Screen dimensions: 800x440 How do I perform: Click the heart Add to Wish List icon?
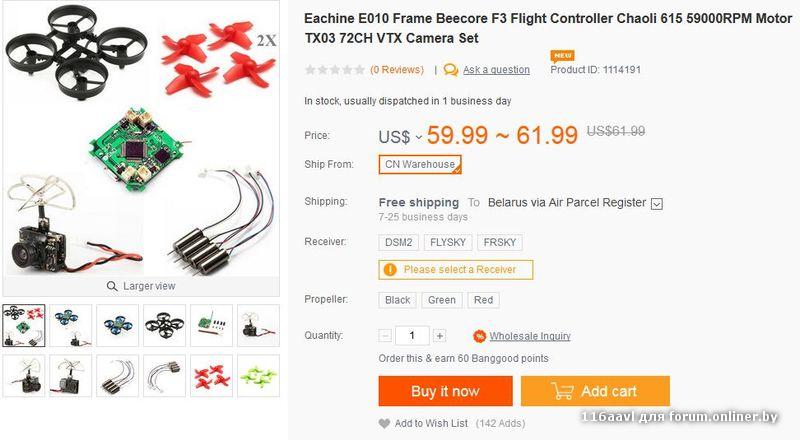coord(384,423)
